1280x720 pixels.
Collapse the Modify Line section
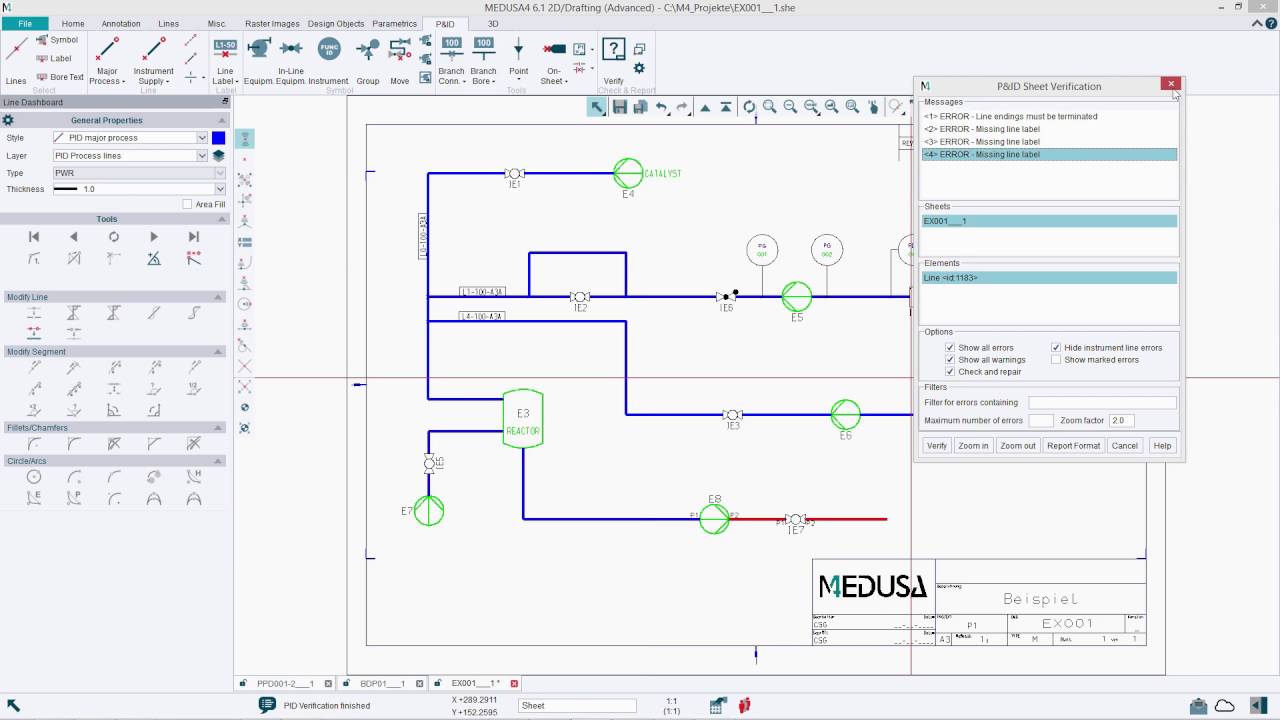click(x=219, y=297)
